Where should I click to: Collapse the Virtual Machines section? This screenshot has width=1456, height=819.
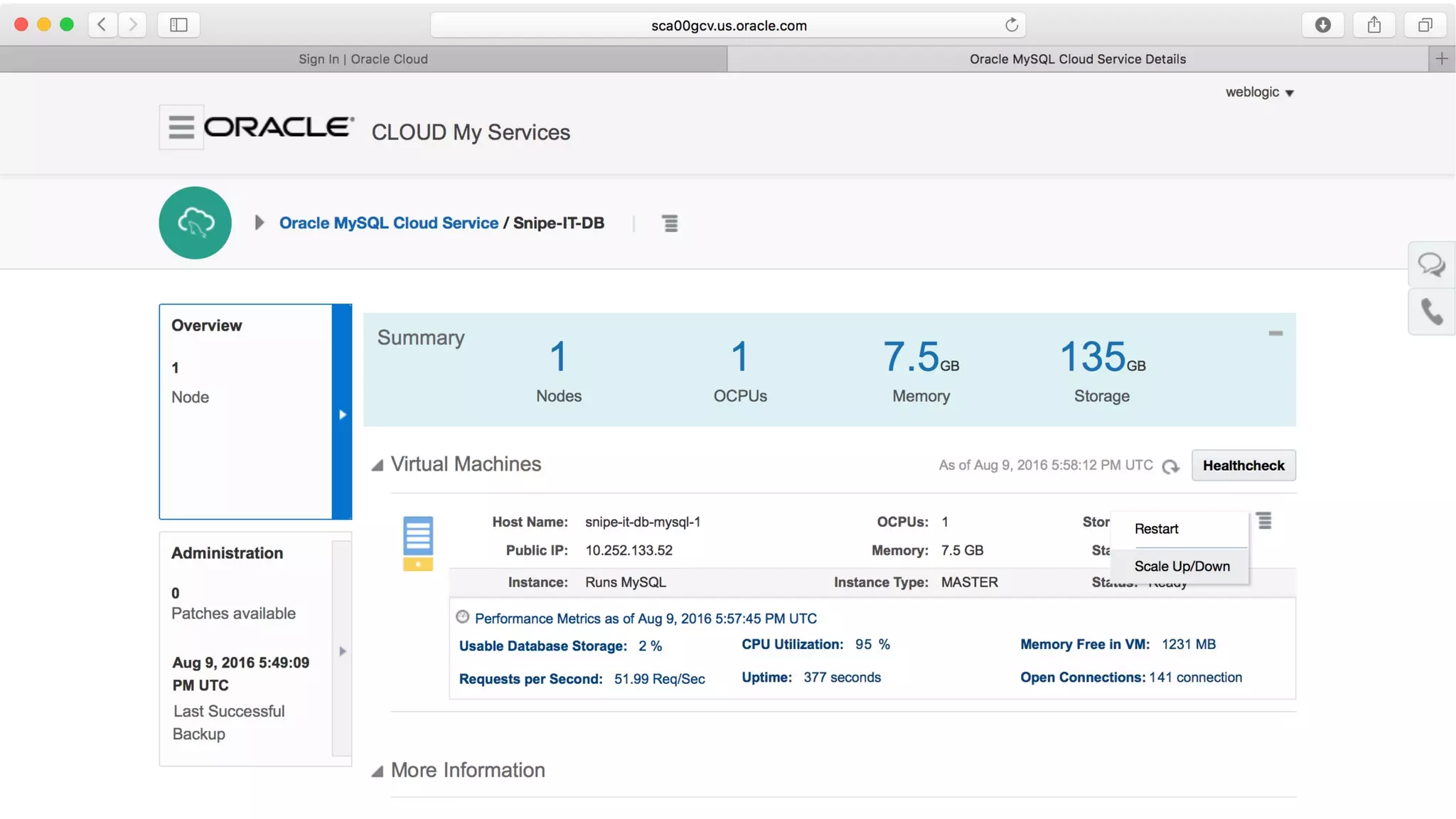tap(378, 466)
